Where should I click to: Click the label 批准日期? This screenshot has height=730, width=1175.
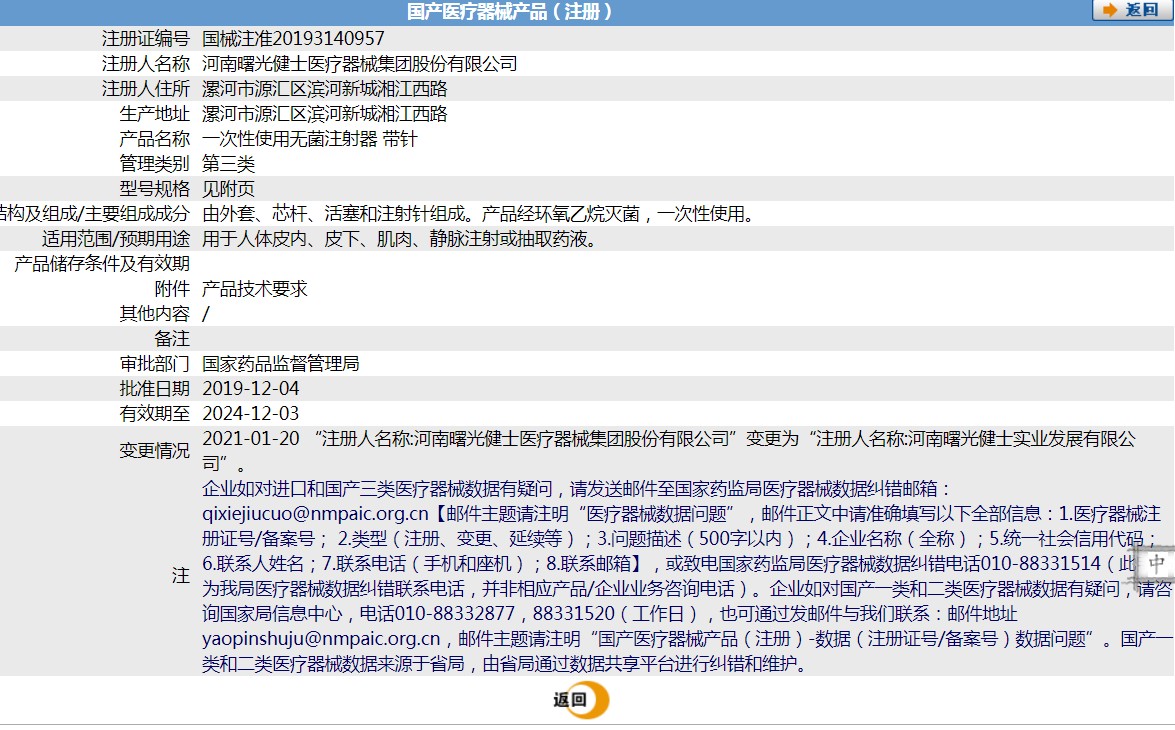154,388
